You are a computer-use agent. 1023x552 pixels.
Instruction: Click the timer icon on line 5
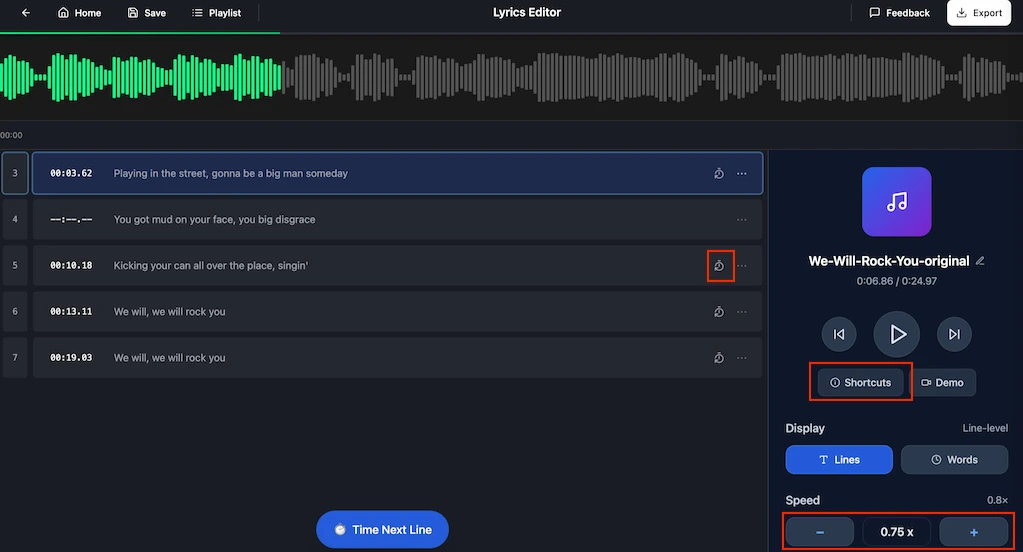719,266
